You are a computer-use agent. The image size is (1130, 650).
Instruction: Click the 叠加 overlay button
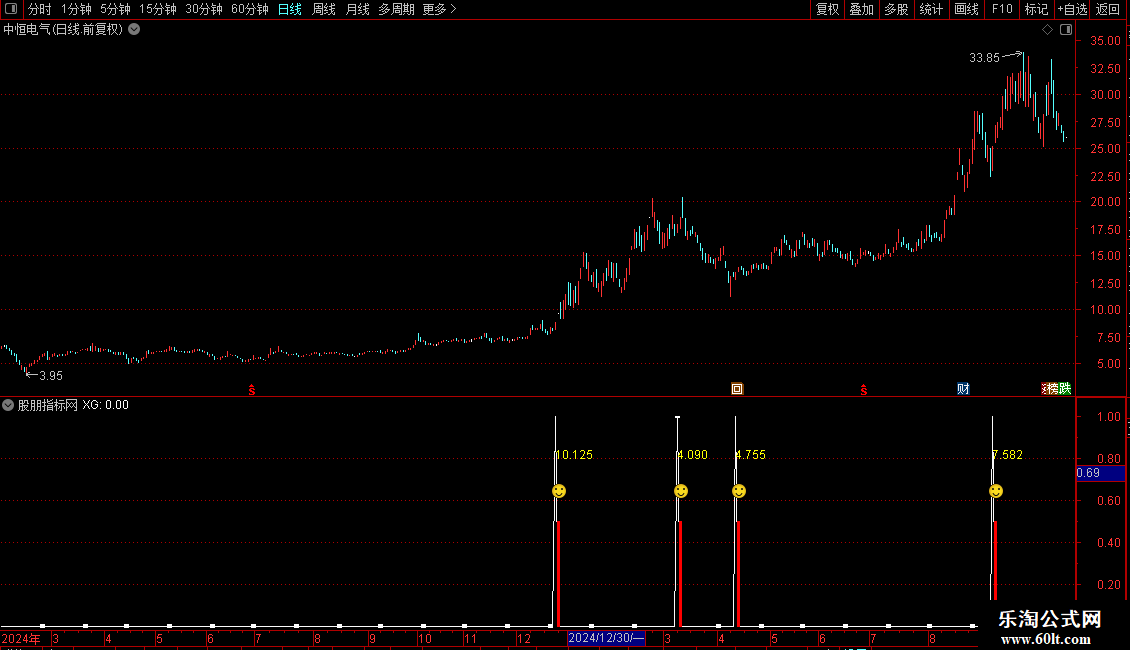point(861,9)
